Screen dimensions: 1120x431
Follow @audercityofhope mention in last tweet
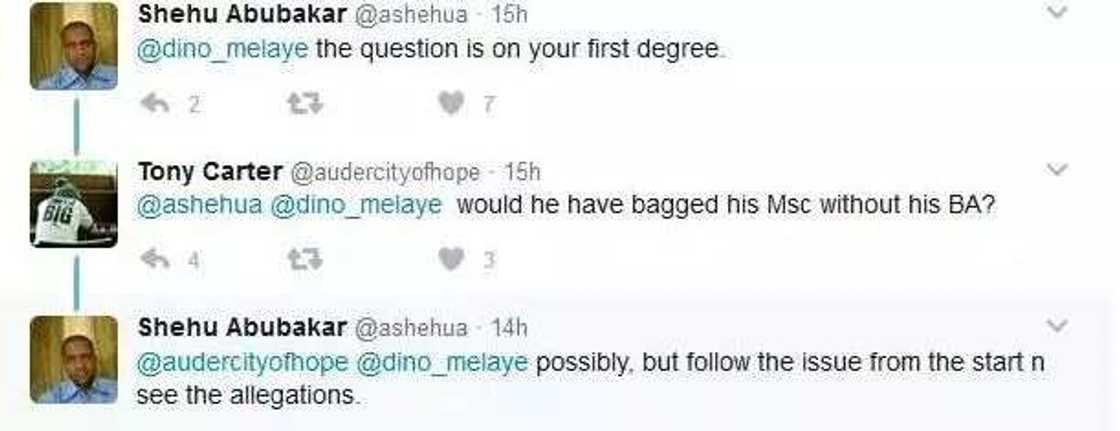click(x=241, y=362)
